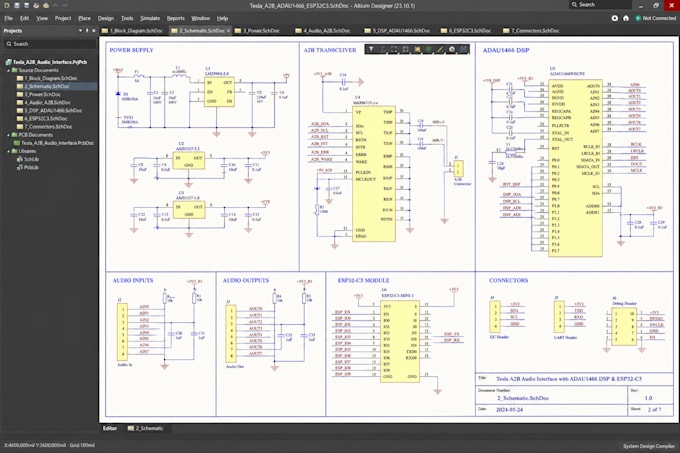Open the settings gear icon at top right
680x453 pixels.
pos(615,18)
